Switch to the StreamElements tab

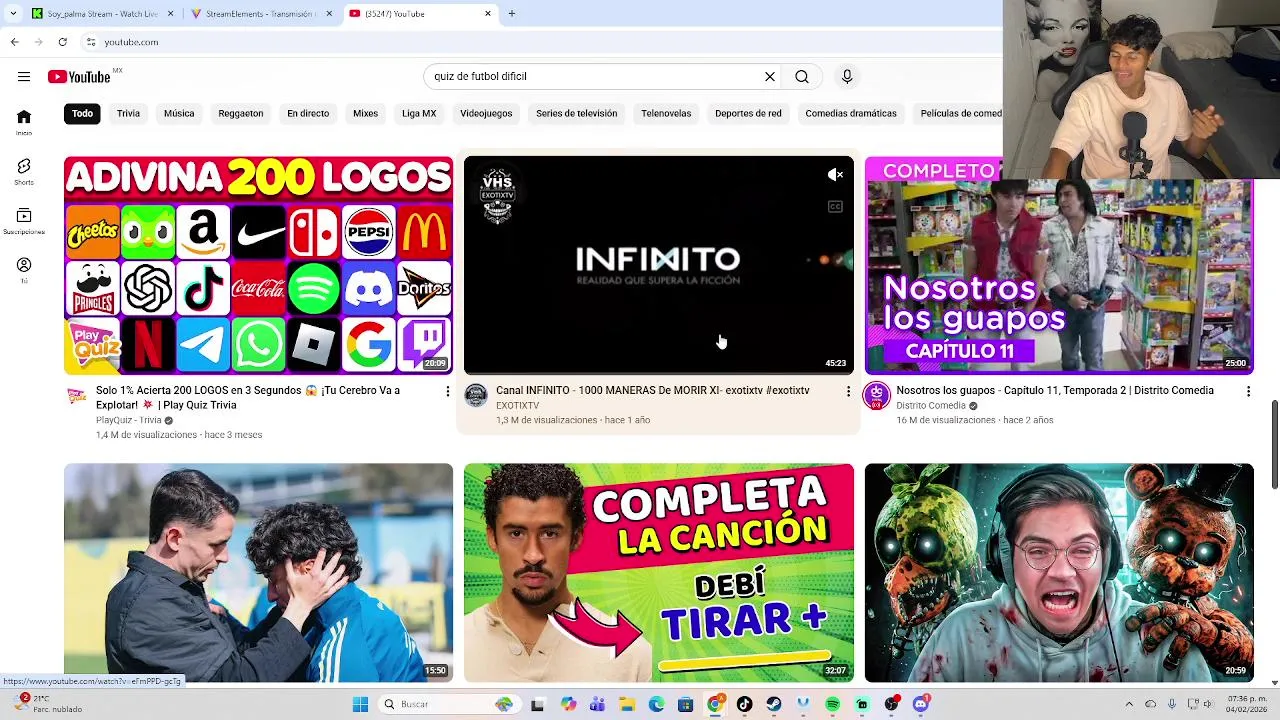[260, 14]
